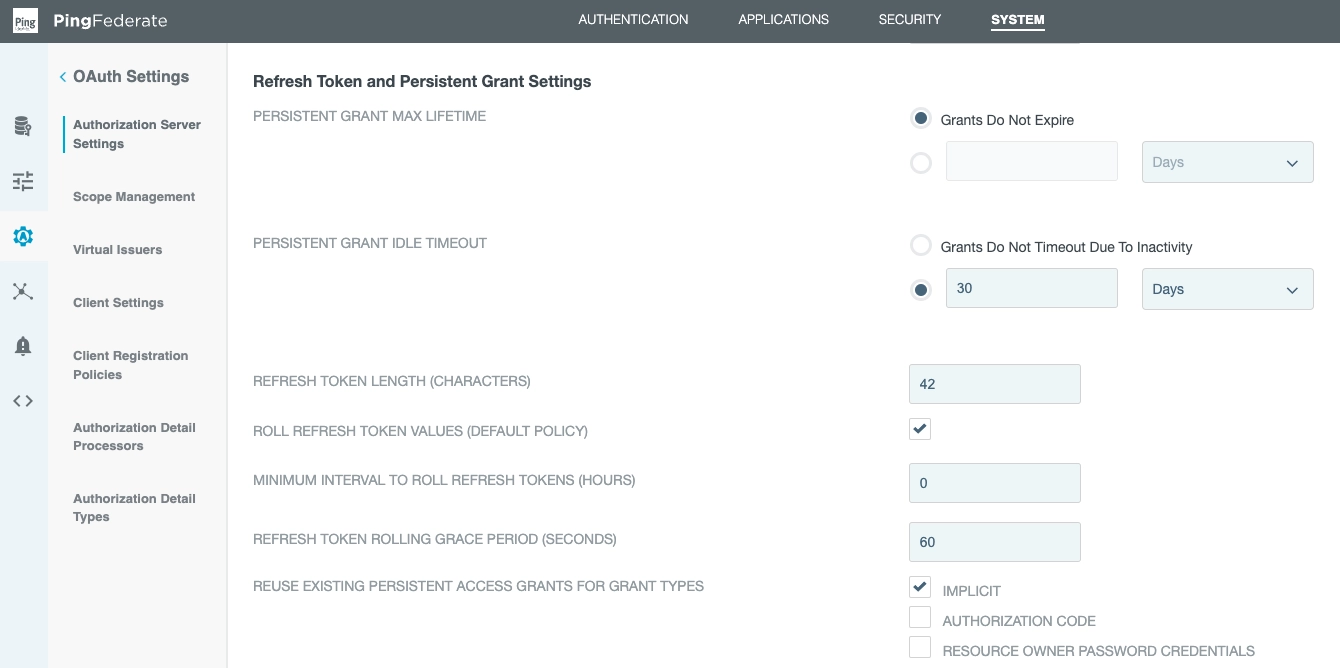Uncheck Roll Refresh Token Values default policy
Image resolution: width=1340 pixels, height=668 pixels.
(x=919, y=429)
